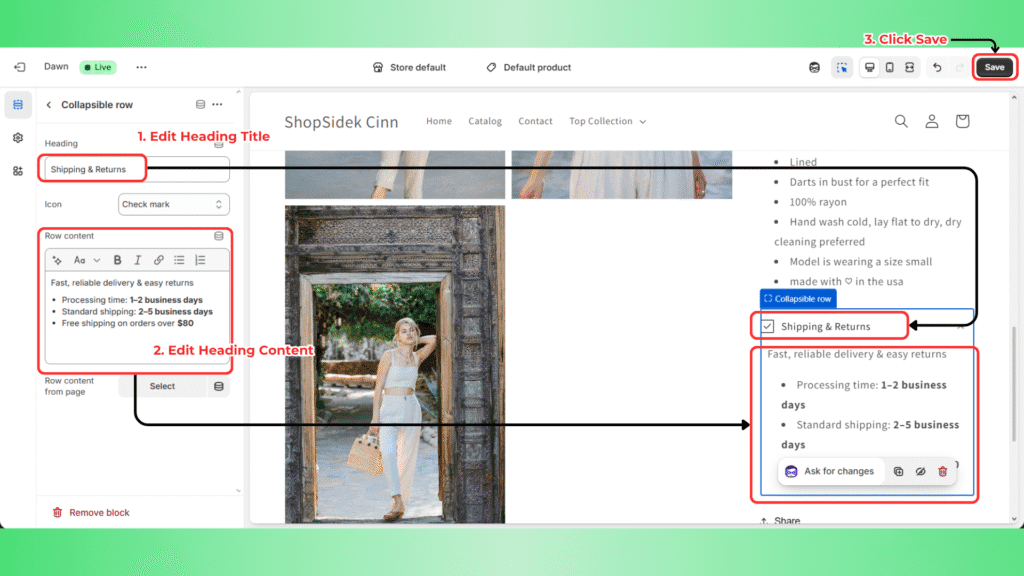This screenshot has height=576, width=1024.
Task: Go to the Catalog navigation link
Action: [485, 121]
